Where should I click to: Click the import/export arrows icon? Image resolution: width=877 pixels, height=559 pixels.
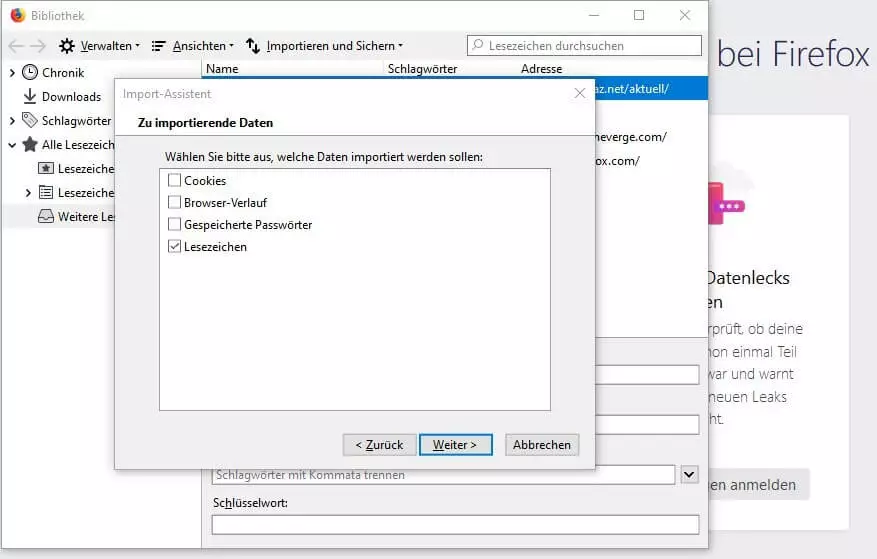pos(253,46)
